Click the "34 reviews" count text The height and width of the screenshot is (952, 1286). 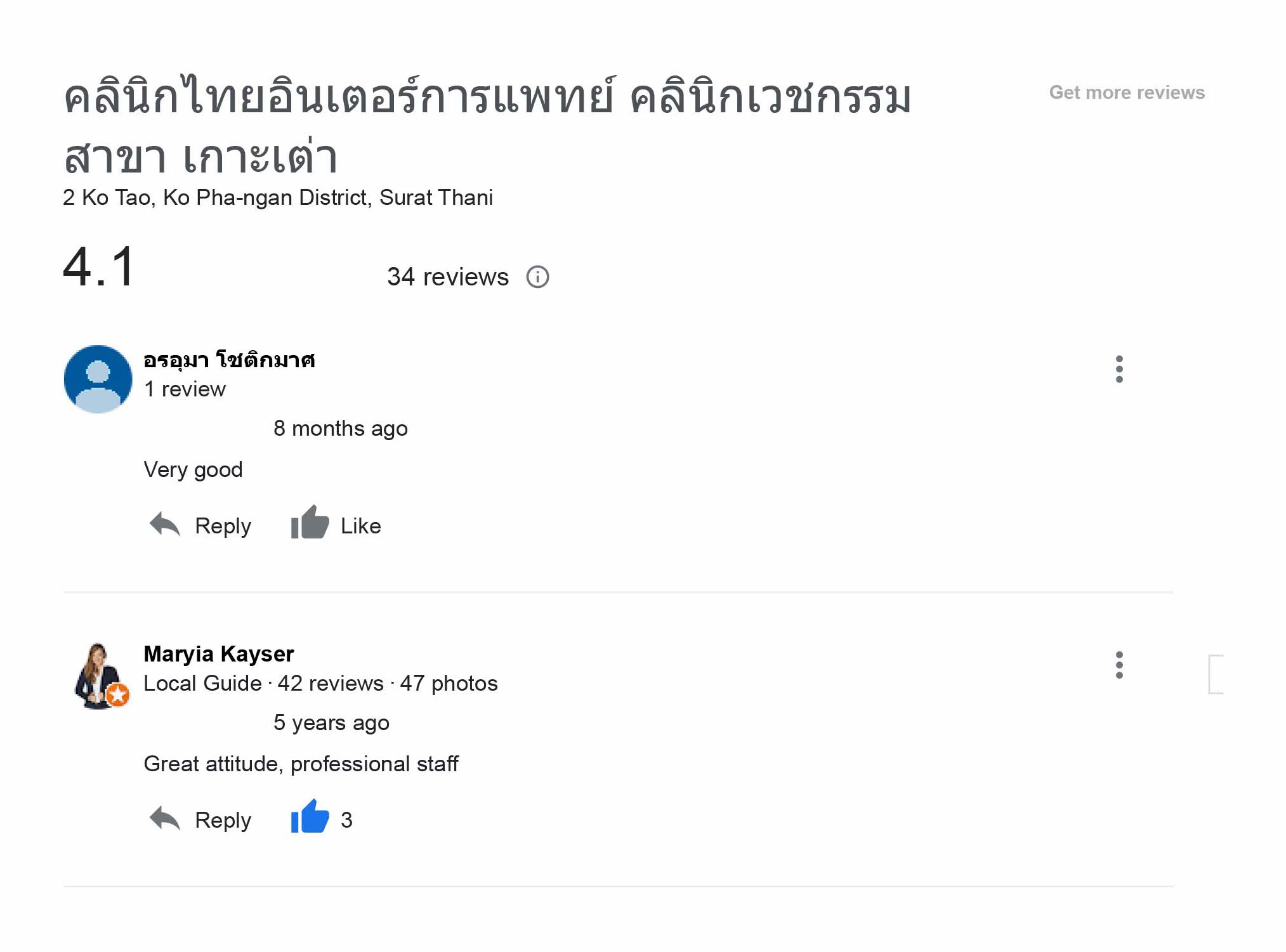tap(447, 277)
